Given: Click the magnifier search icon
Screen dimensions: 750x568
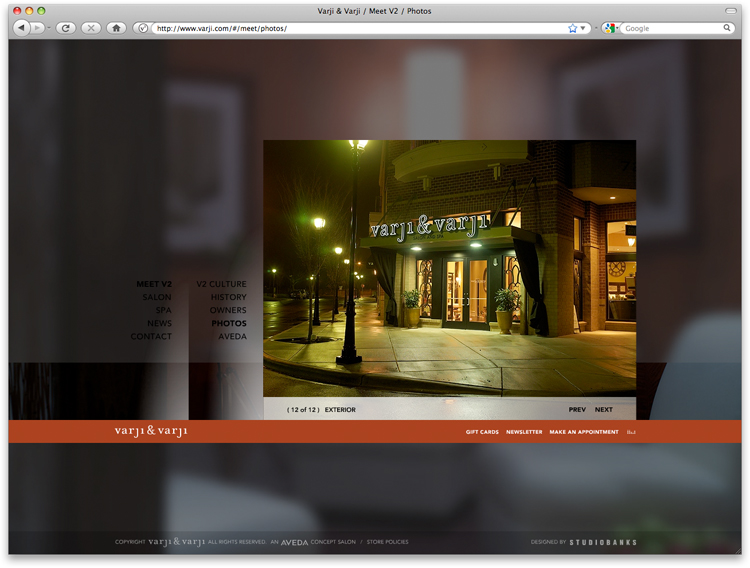Looking at the screenshot, I should coord(727,28).
